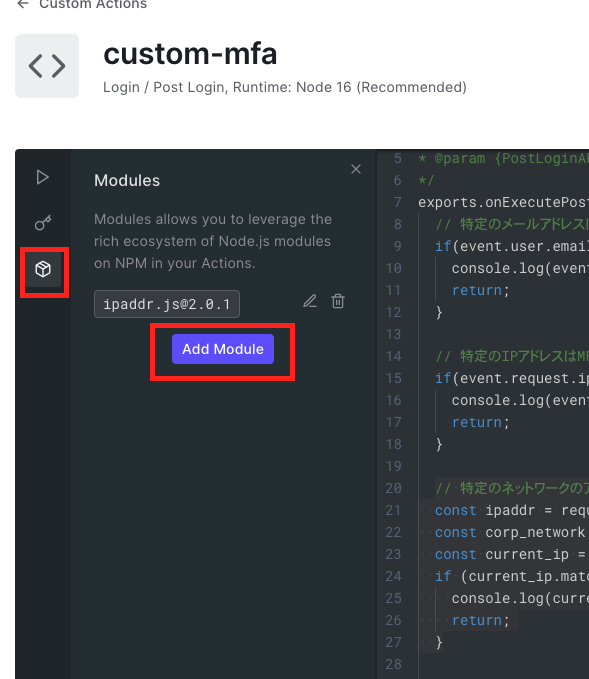Click code line 21 const ipaddr

point(512,511)
